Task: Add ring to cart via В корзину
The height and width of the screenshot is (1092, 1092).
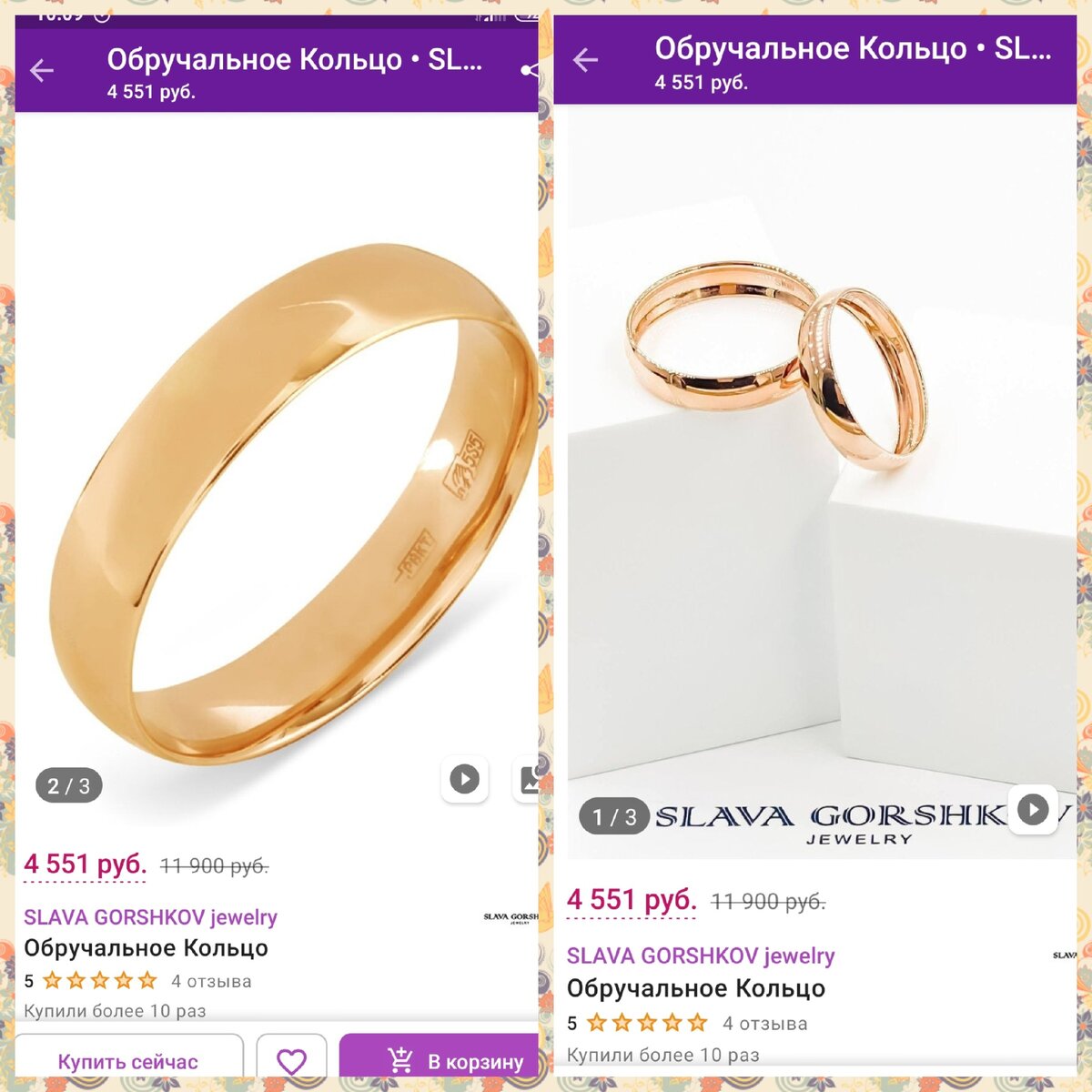Action: point(440,1060)
